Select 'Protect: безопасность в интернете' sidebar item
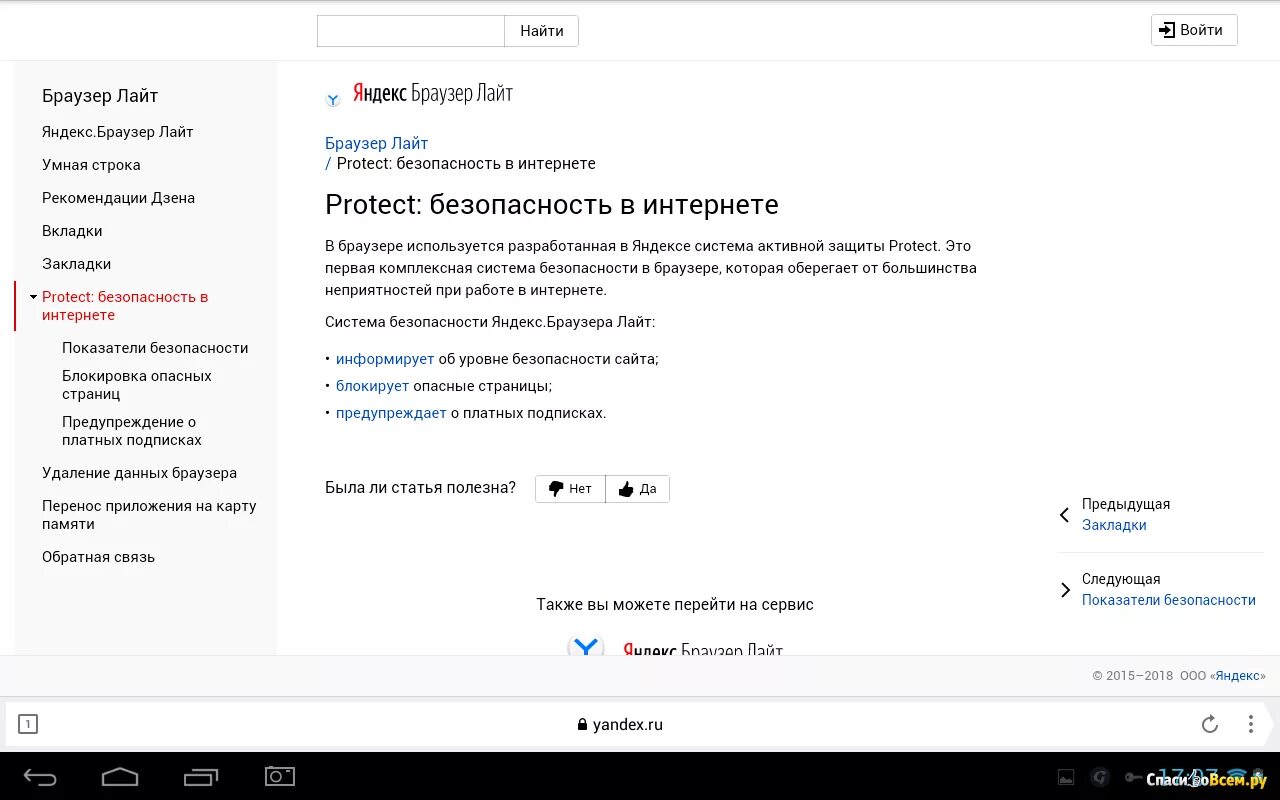Image resolution: width=1280 pixels, height=800 pixels. coord(125,306)
